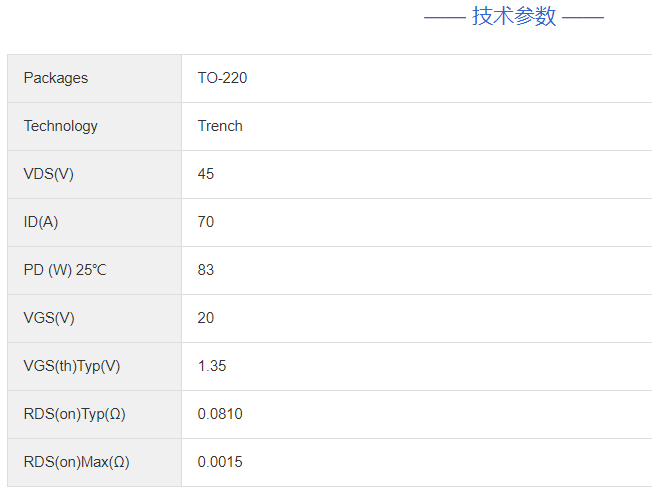Image resolution: width=652 pixels, height=496 pixels.
Task: Click the RDS(on)Typ(Ω) label
Action: coord(75,414)
